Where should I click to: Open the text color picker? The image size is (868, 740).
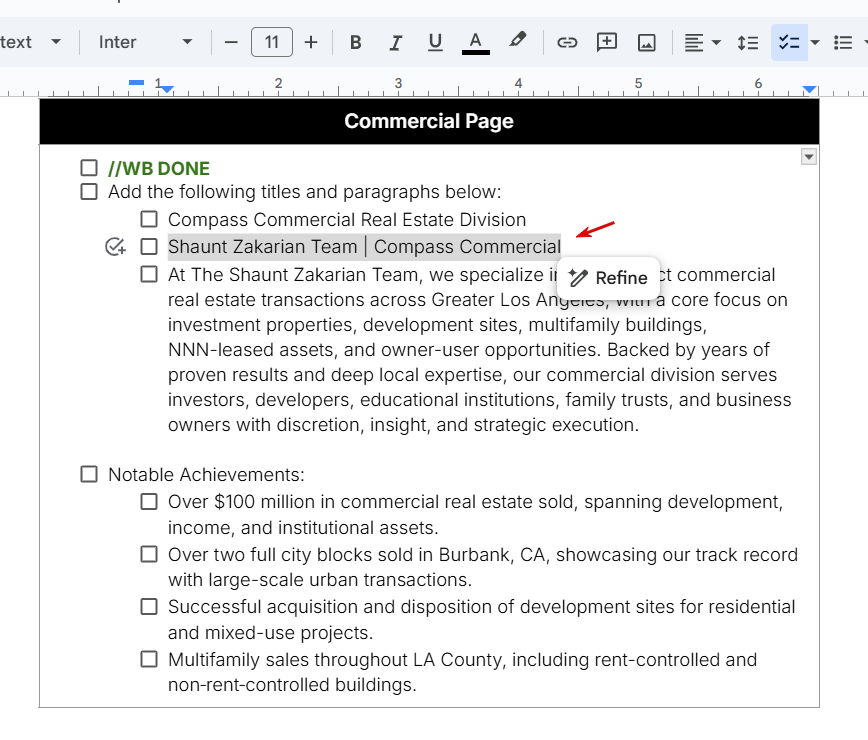click(476, 43)
